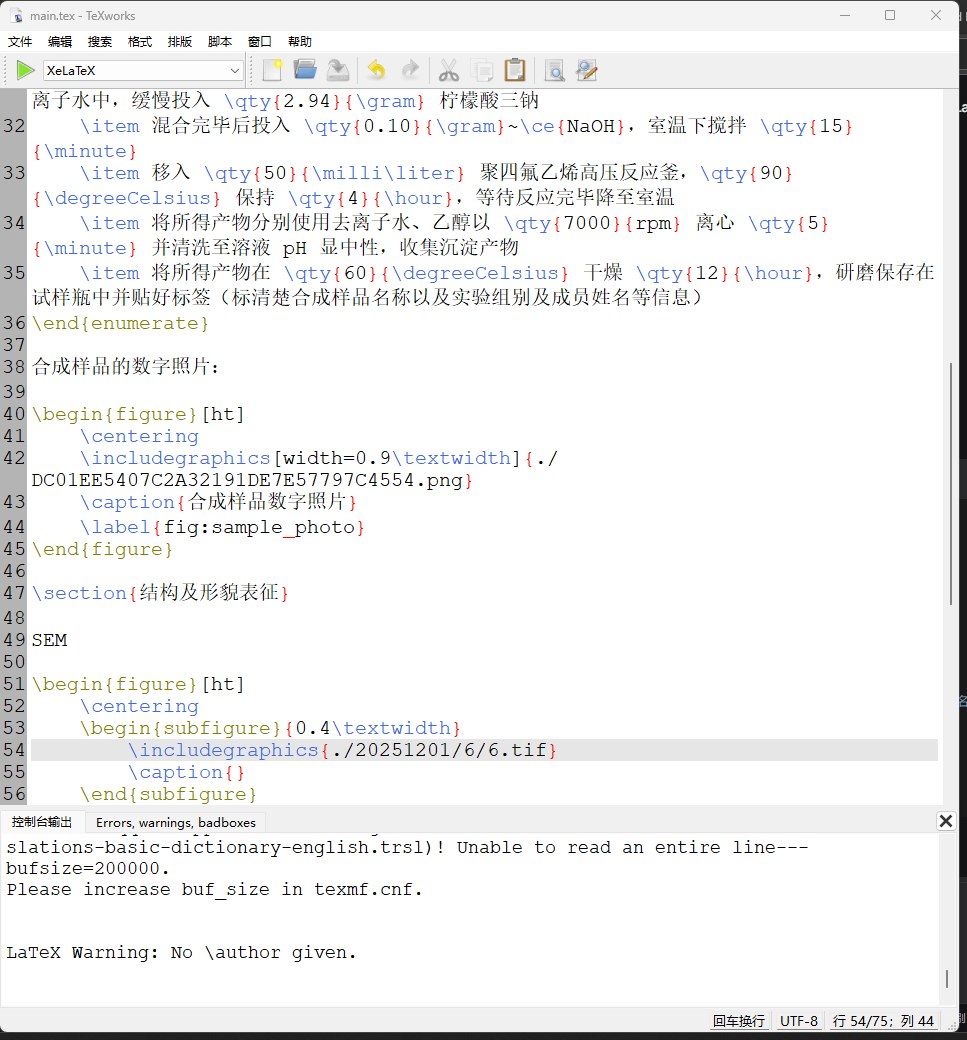Click the line 54/75 position indicator
Screen dimensions: 967x1040
pyautogui.click(x=883, y=1021)
